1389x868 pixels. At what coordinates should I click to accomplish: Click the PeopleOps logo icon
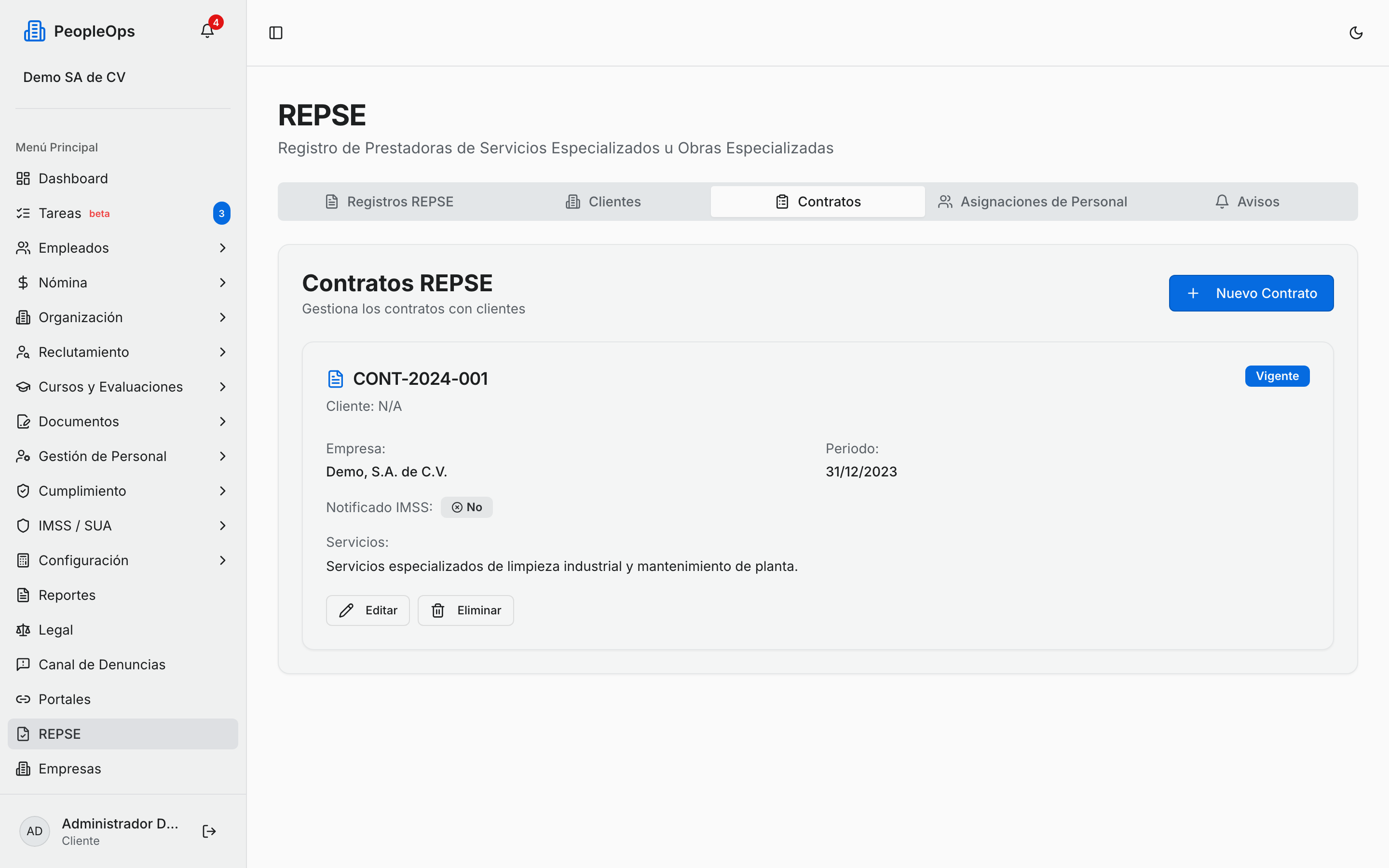pos(34,31)
